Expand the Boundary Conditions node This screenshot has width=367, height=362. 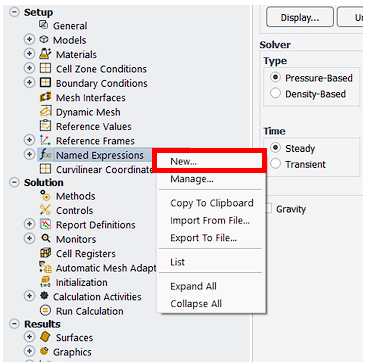pyautogui.click(x=30, y=83)
